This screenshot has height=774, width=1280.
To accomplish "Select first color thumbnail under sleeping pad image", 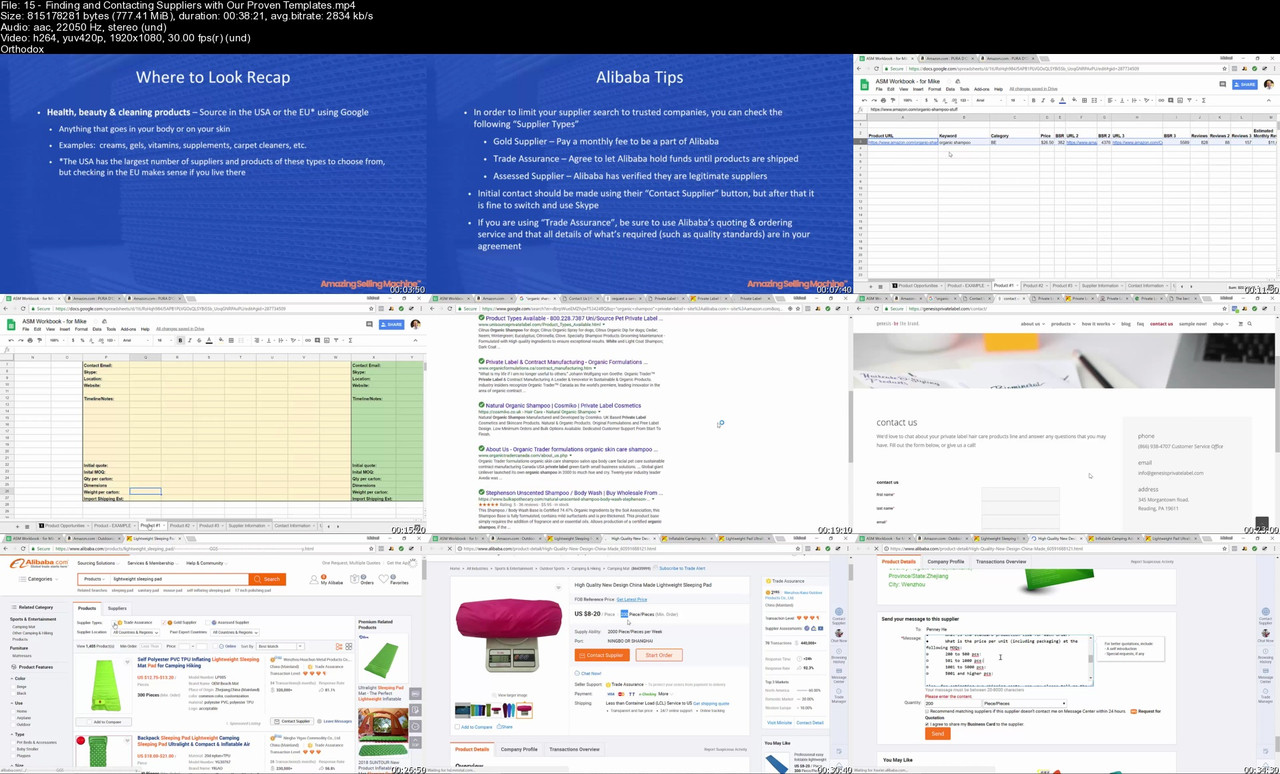I will (x=462, y=711).
